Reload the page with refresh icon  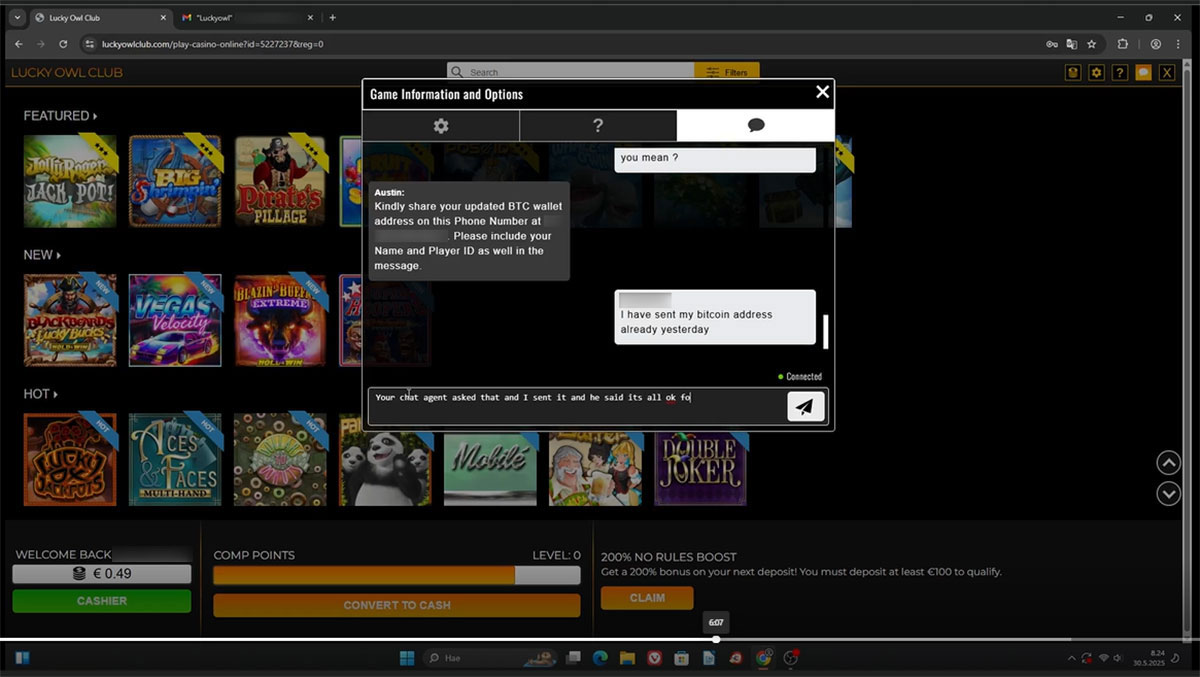[63, 44]
